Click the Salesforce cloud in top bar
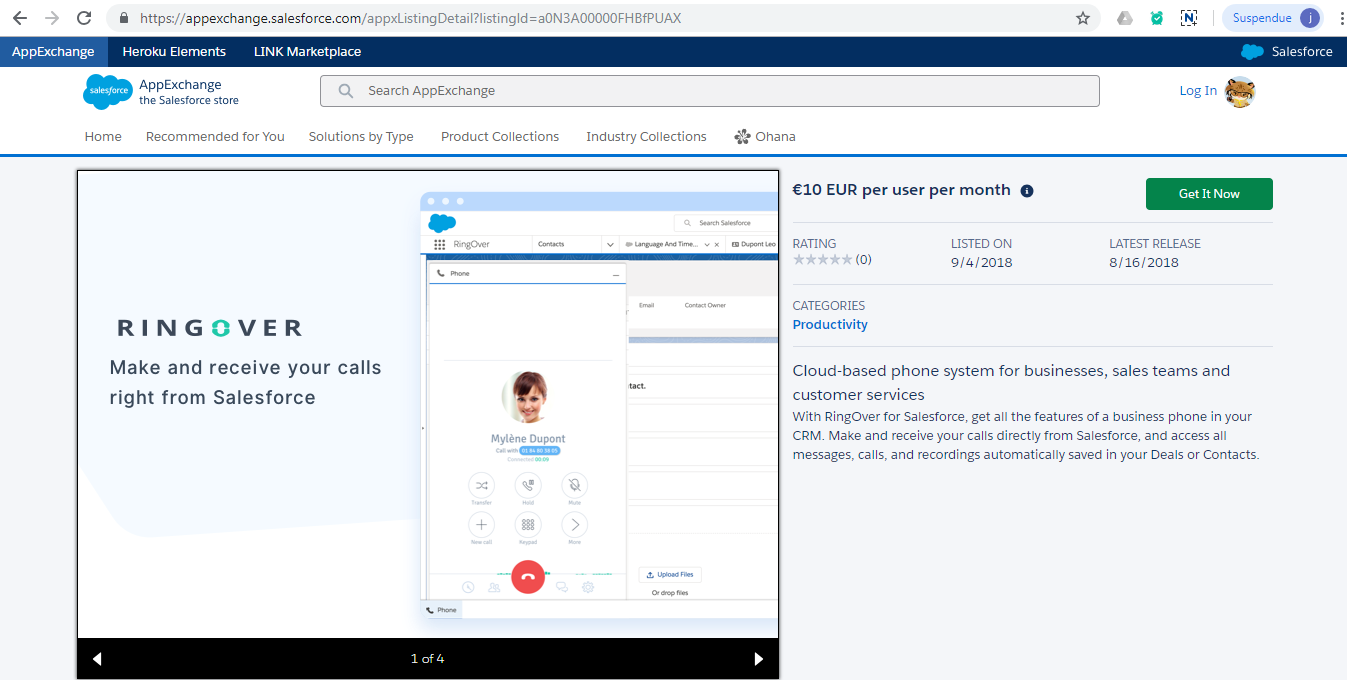Screen dimensions: 1347x680 click(1252, 52)
